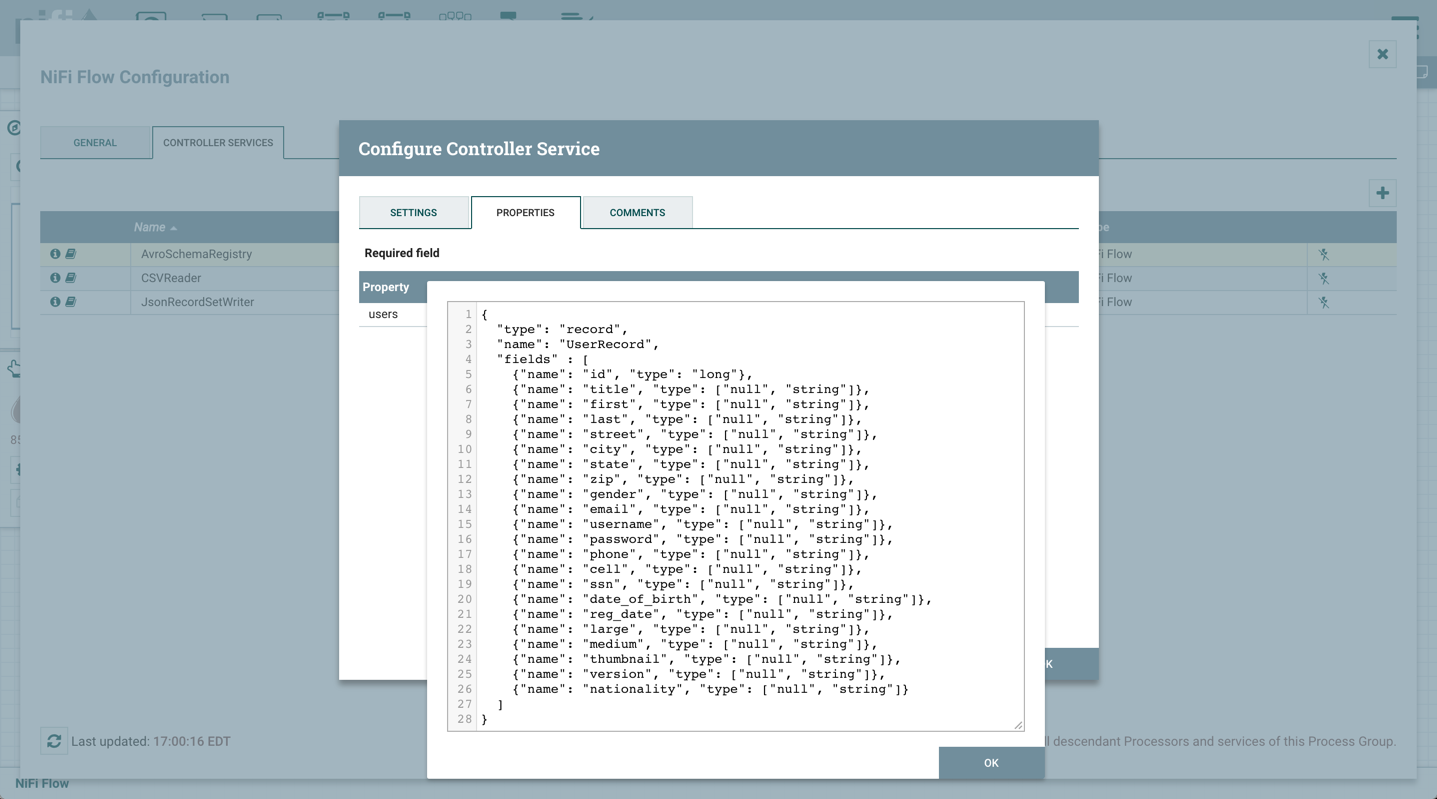This screenshot has width=1437, height=799.
Task: Close the NiFi Flow Configuration dialog
Action: 1382,54
